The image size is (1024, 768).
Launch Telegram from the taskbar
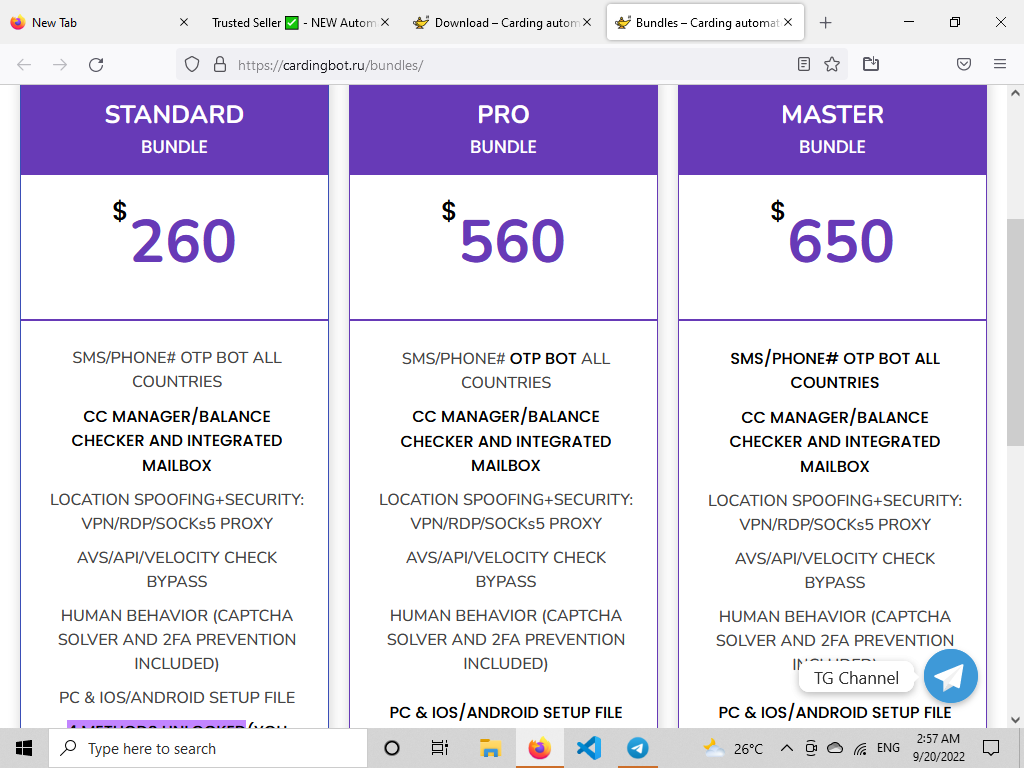pyautogui.click(x=637, y=748)
